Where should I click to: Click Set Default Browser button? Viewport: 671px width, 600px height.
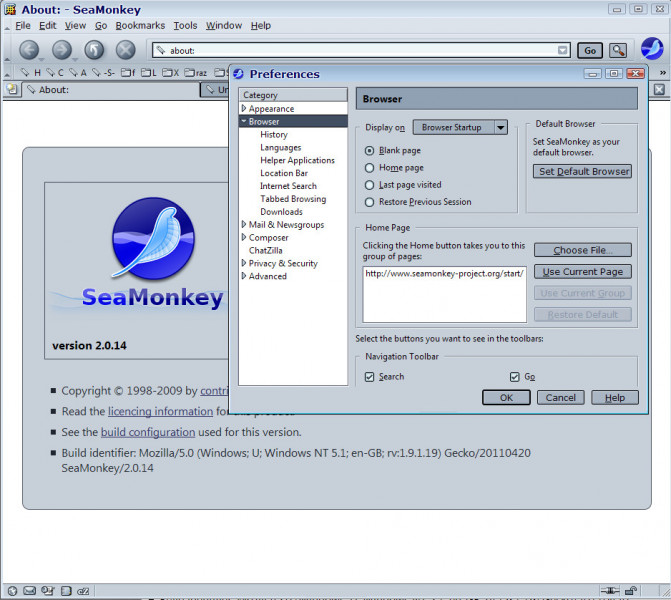[582, 172]
